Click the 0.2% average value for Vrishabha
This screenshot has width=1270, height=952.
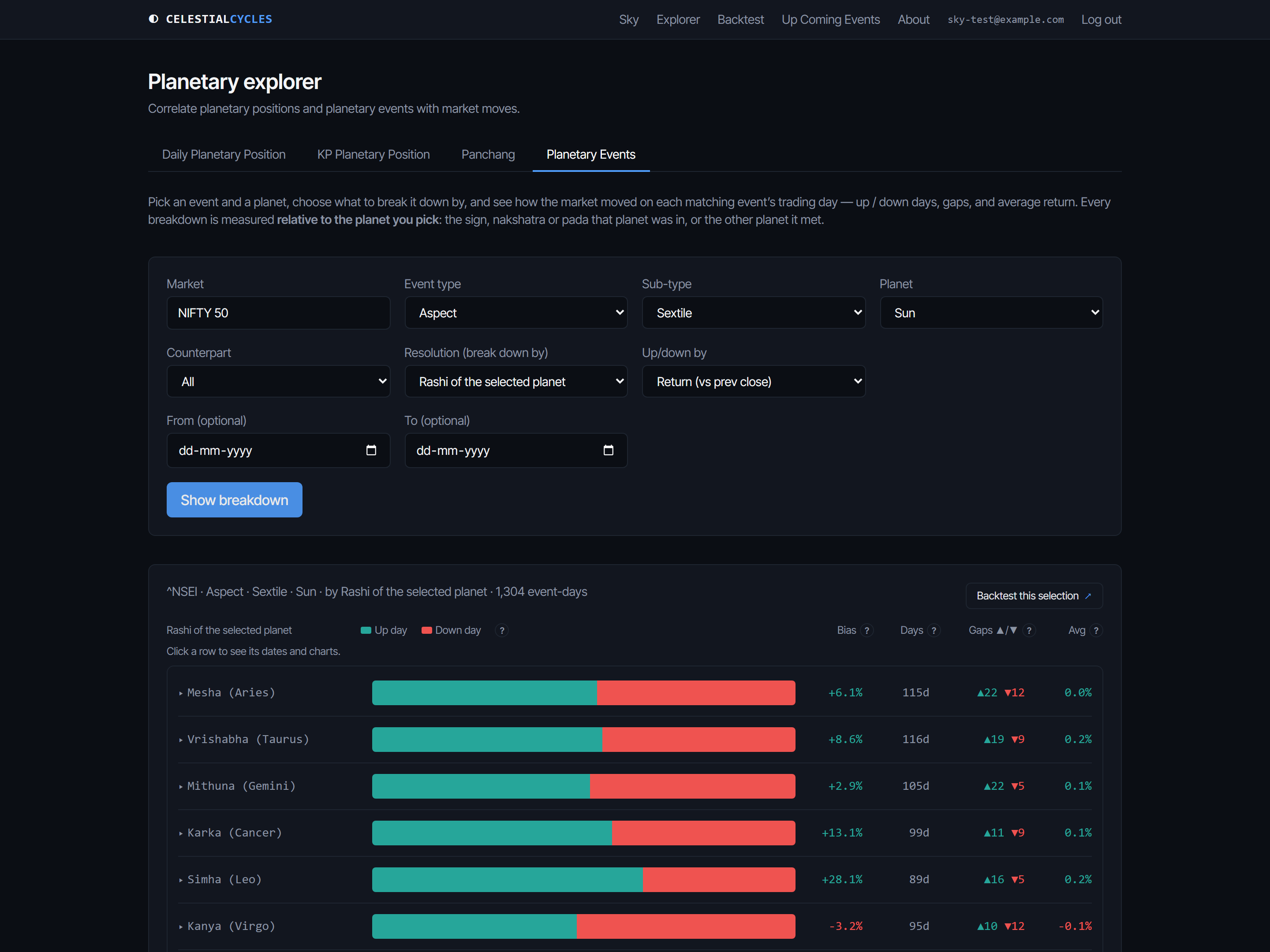(x=1078, y=739)
